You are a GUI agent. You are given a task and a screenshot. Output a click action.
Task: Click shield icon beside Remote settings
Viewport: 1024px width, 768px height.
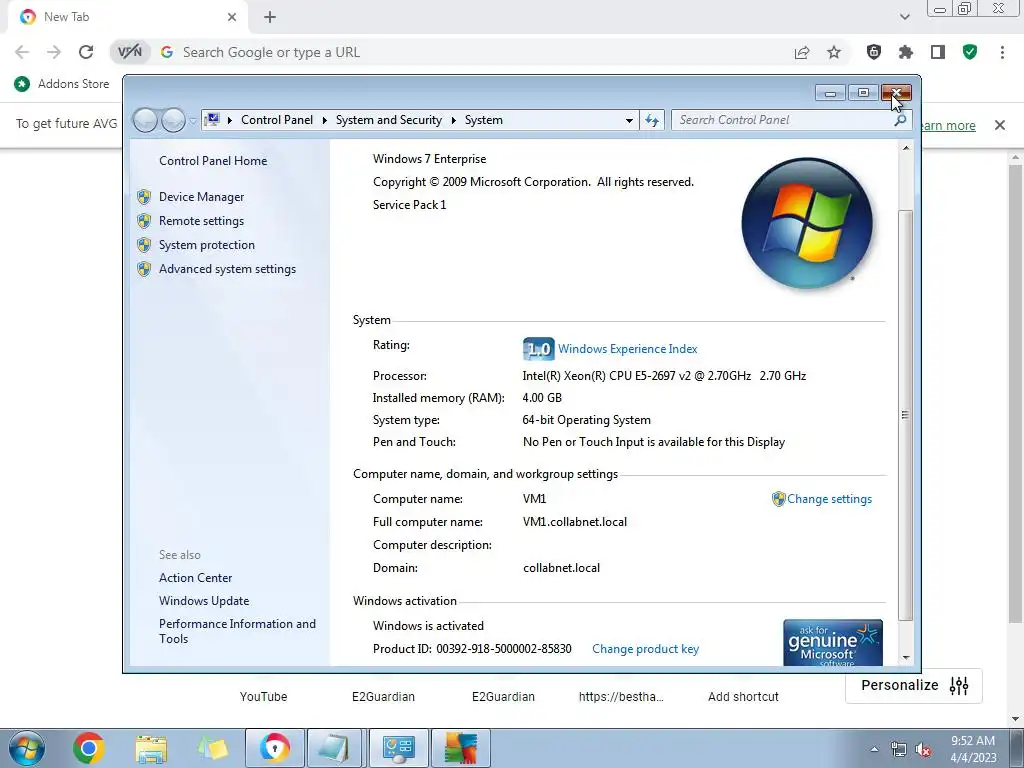pyautogui.click(x=144, y=221)
